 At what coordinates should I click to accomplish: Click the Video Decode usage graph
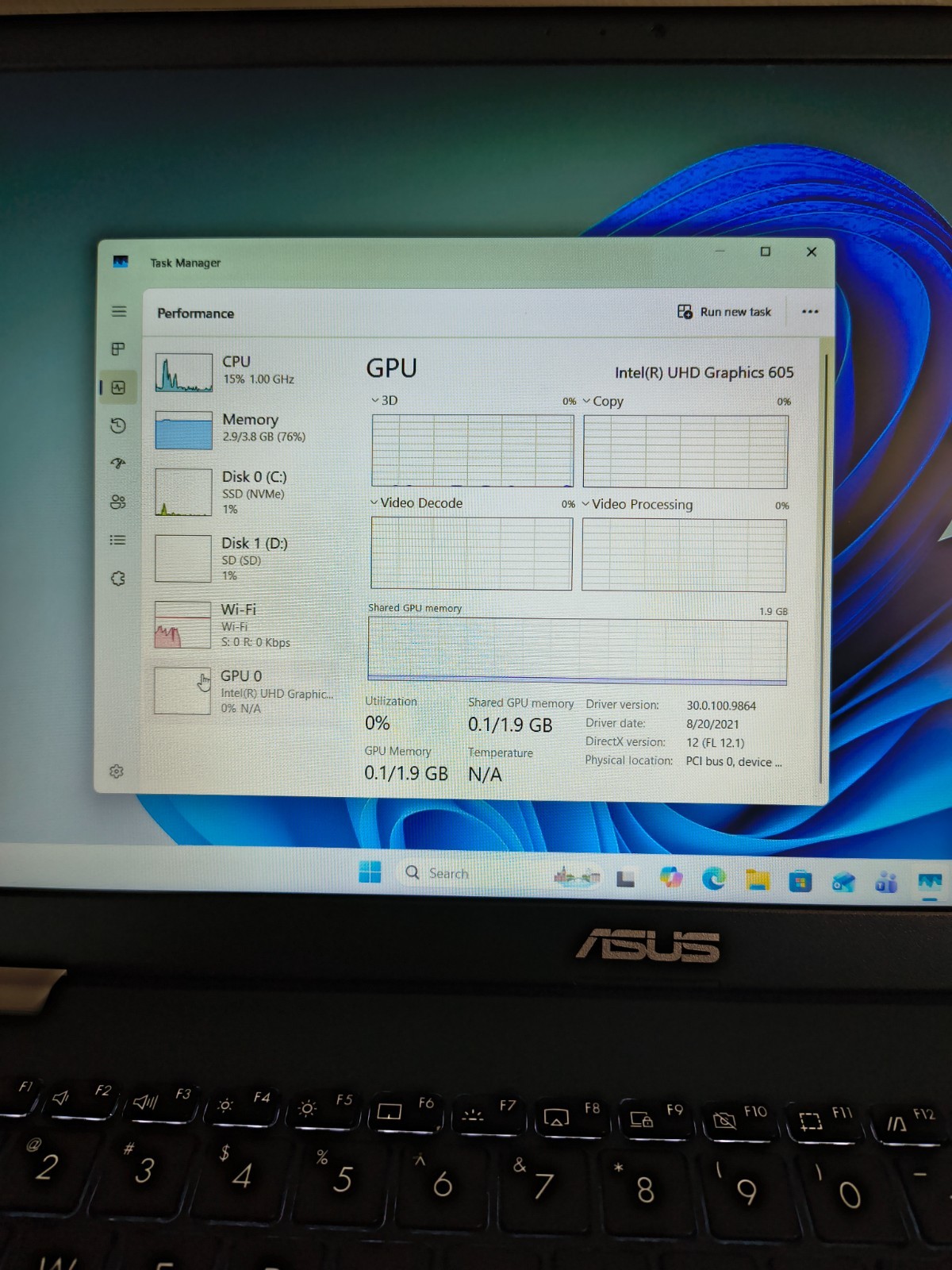point(471,553)
